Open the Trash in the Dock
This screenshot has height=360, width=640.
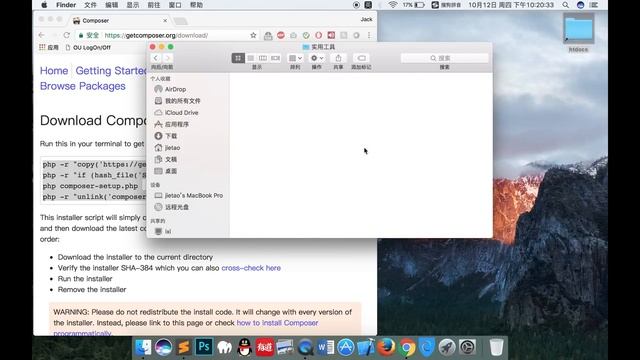pyautogui.click(x=496, y=347)
